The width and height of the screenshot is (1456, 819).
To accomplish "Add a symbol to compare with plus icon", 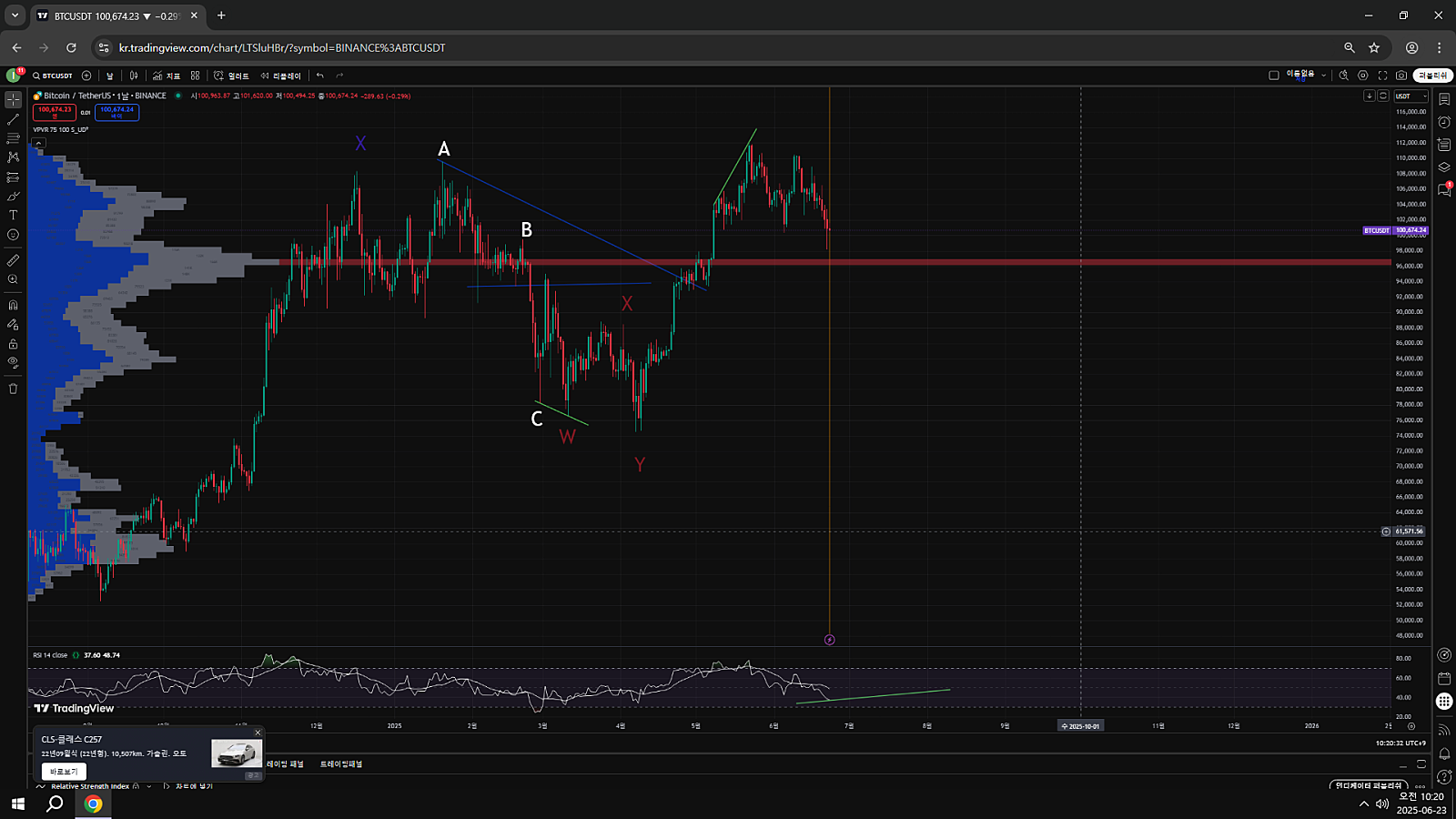I will (x=86, y=76).
